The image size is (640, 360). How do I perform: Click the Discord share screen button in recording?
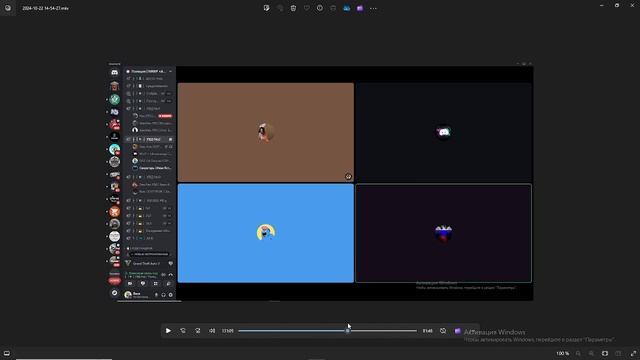143,284
